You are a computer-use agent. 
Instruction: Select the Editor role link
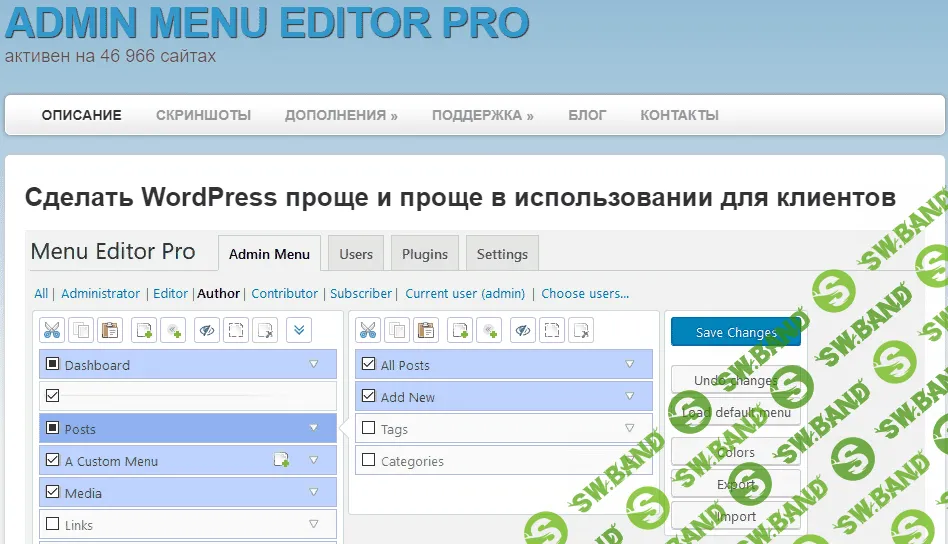tap(170, 293)
